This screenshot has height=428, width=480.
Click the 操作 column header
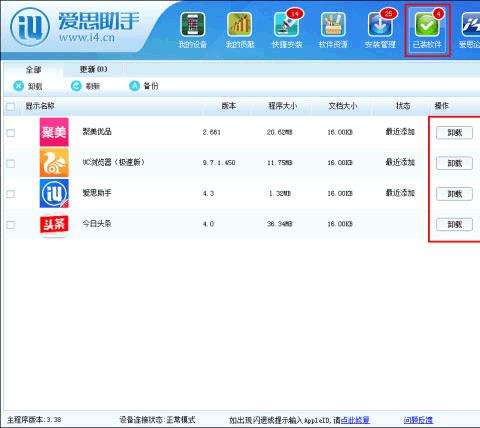[442, 106]
